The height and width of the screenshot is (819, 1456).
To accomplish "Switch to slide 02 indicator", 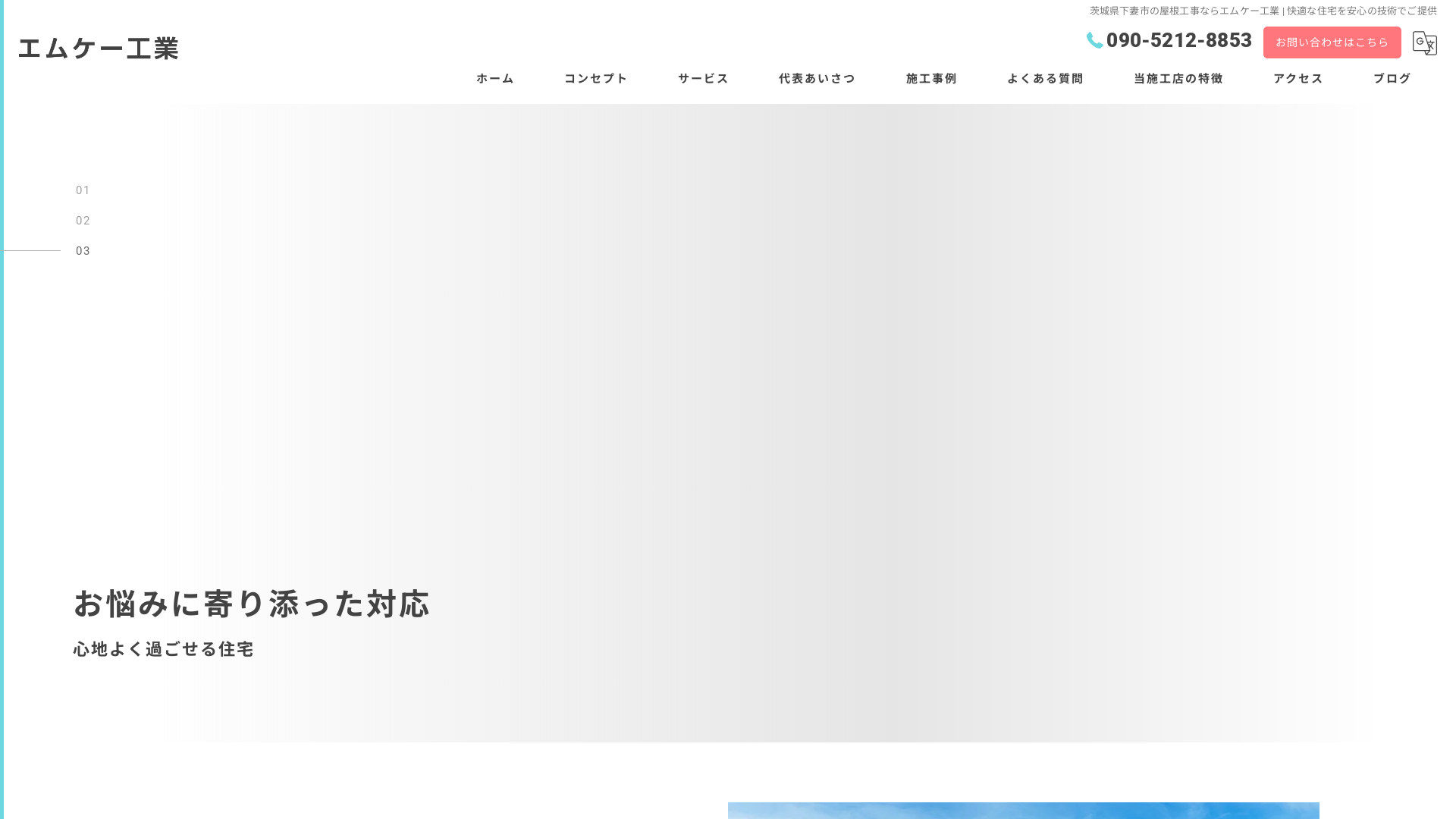I will pyautogui.click(x=83, y=221).
